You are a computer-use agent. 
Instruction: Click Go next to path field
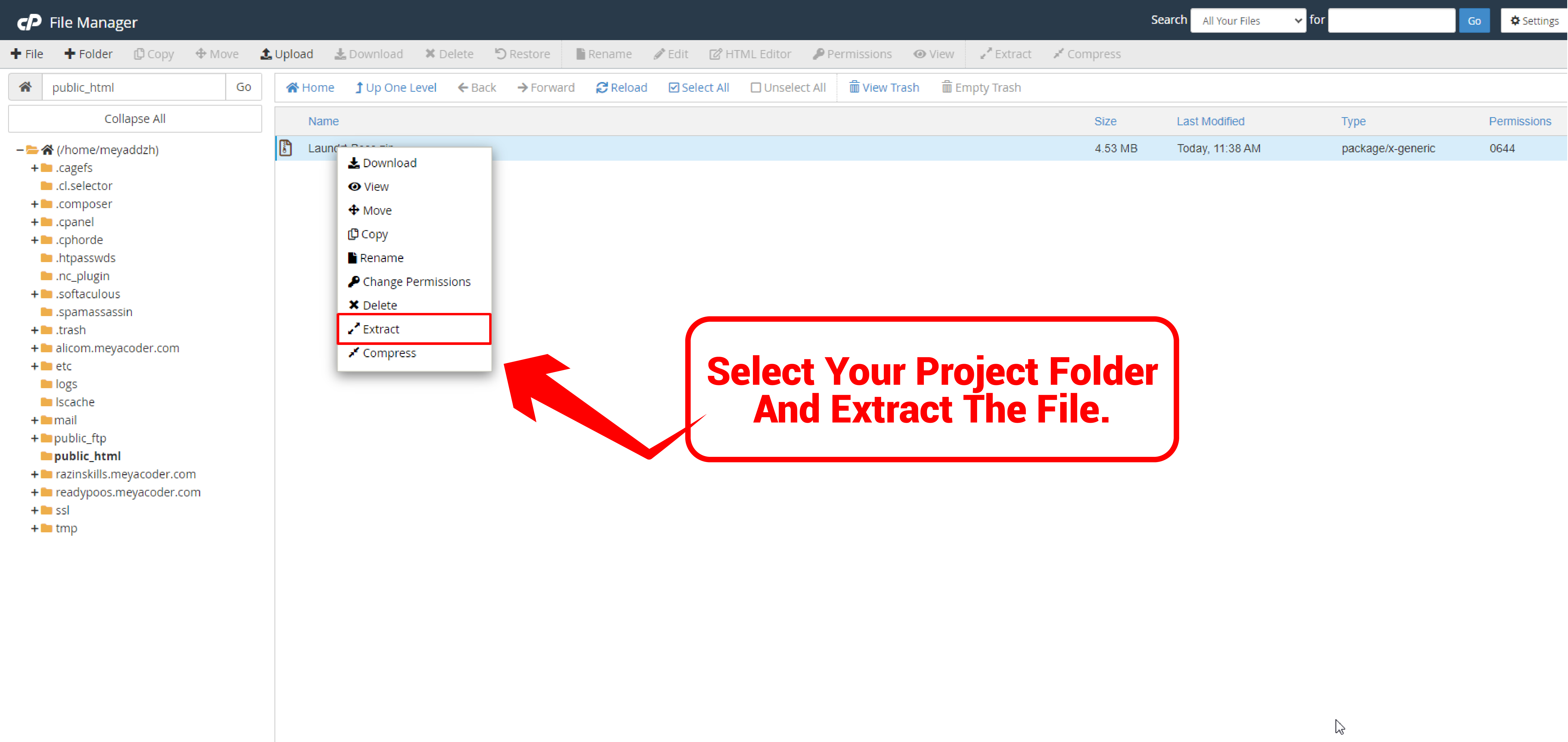pyautogui.click(x=244, y=87)
